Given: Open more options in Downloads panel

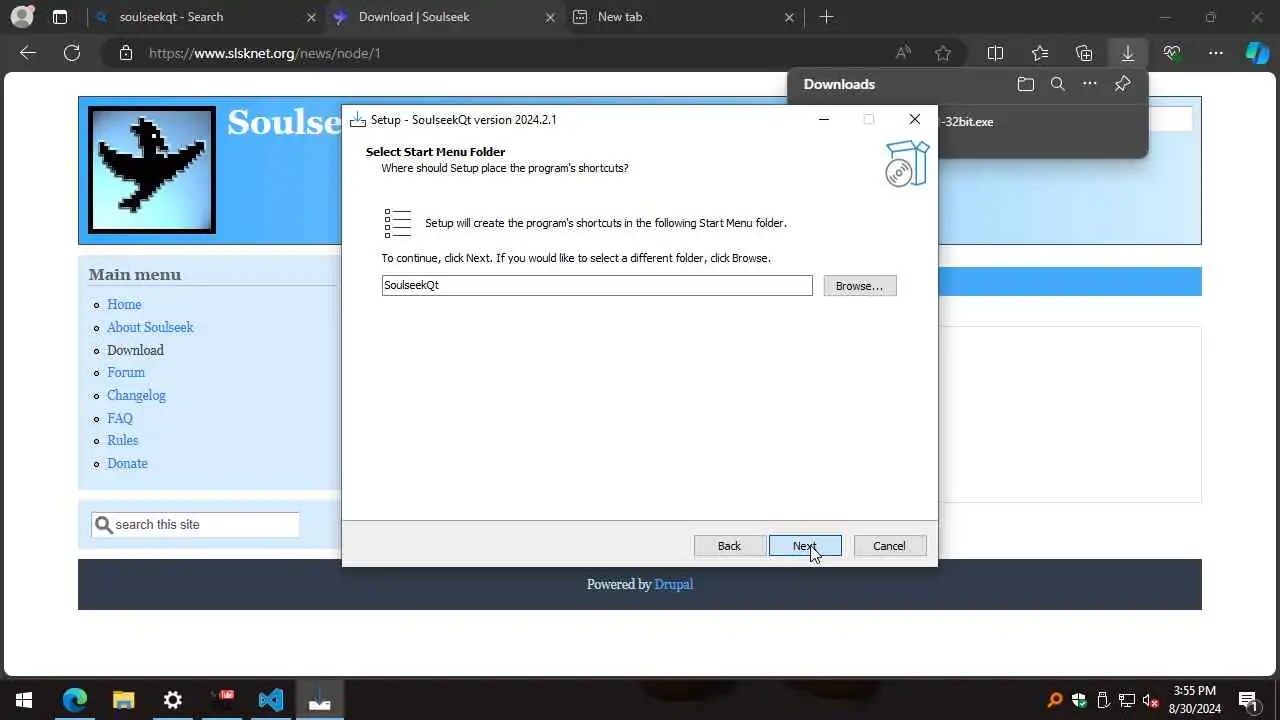Looking at the screenshot, I should [x=1089, y=84].
